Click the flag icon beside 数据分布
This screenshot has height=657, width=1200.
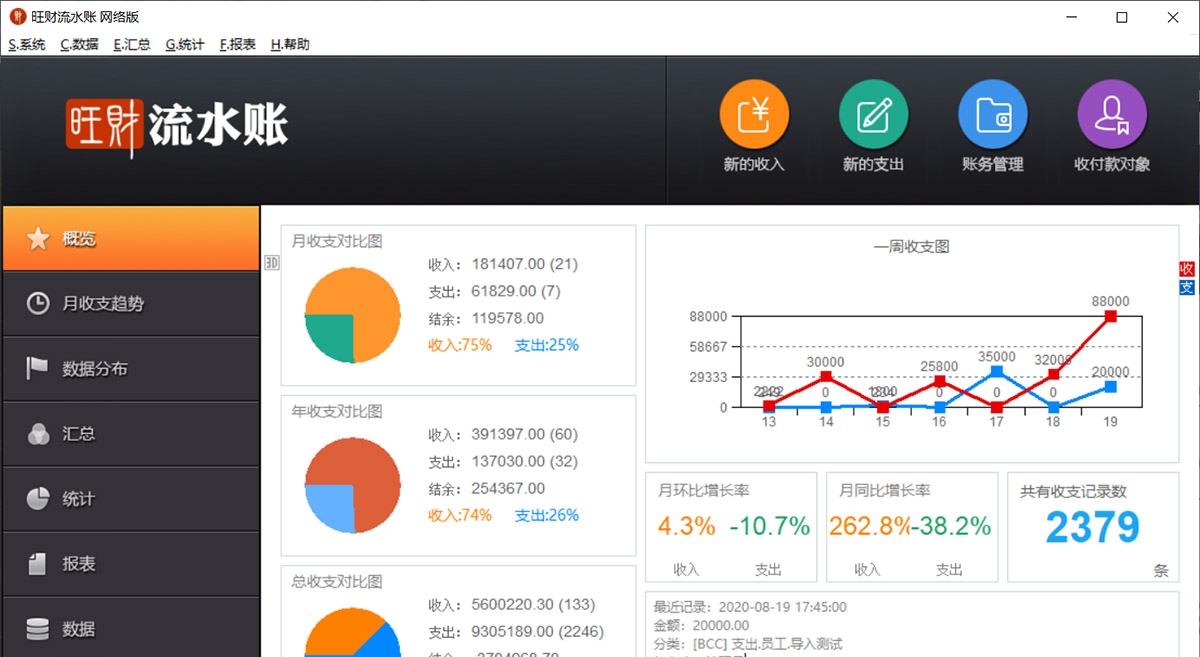[x=38, y=369]
